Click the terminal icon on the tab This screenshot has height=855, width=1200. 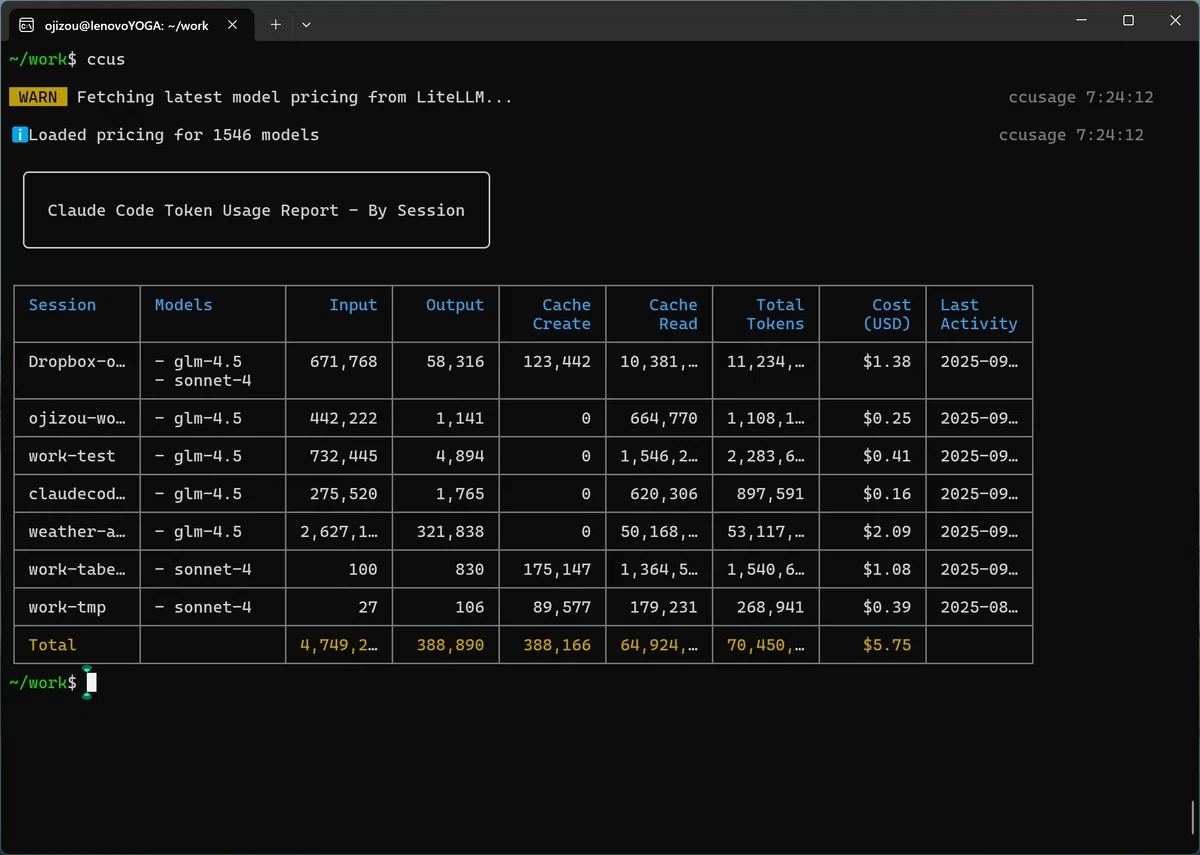(27, 25)
